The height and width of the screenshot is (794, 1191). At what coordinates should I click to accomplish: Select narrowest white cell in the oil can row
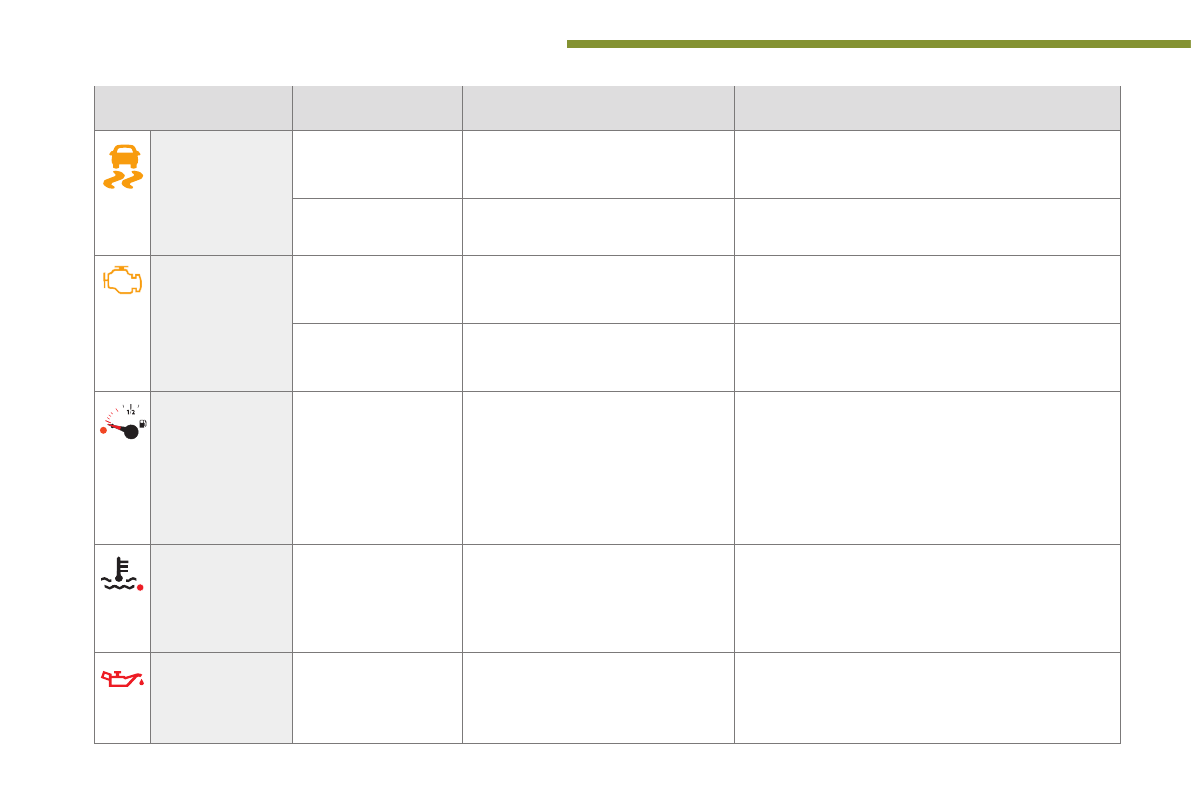click(377, 697)
